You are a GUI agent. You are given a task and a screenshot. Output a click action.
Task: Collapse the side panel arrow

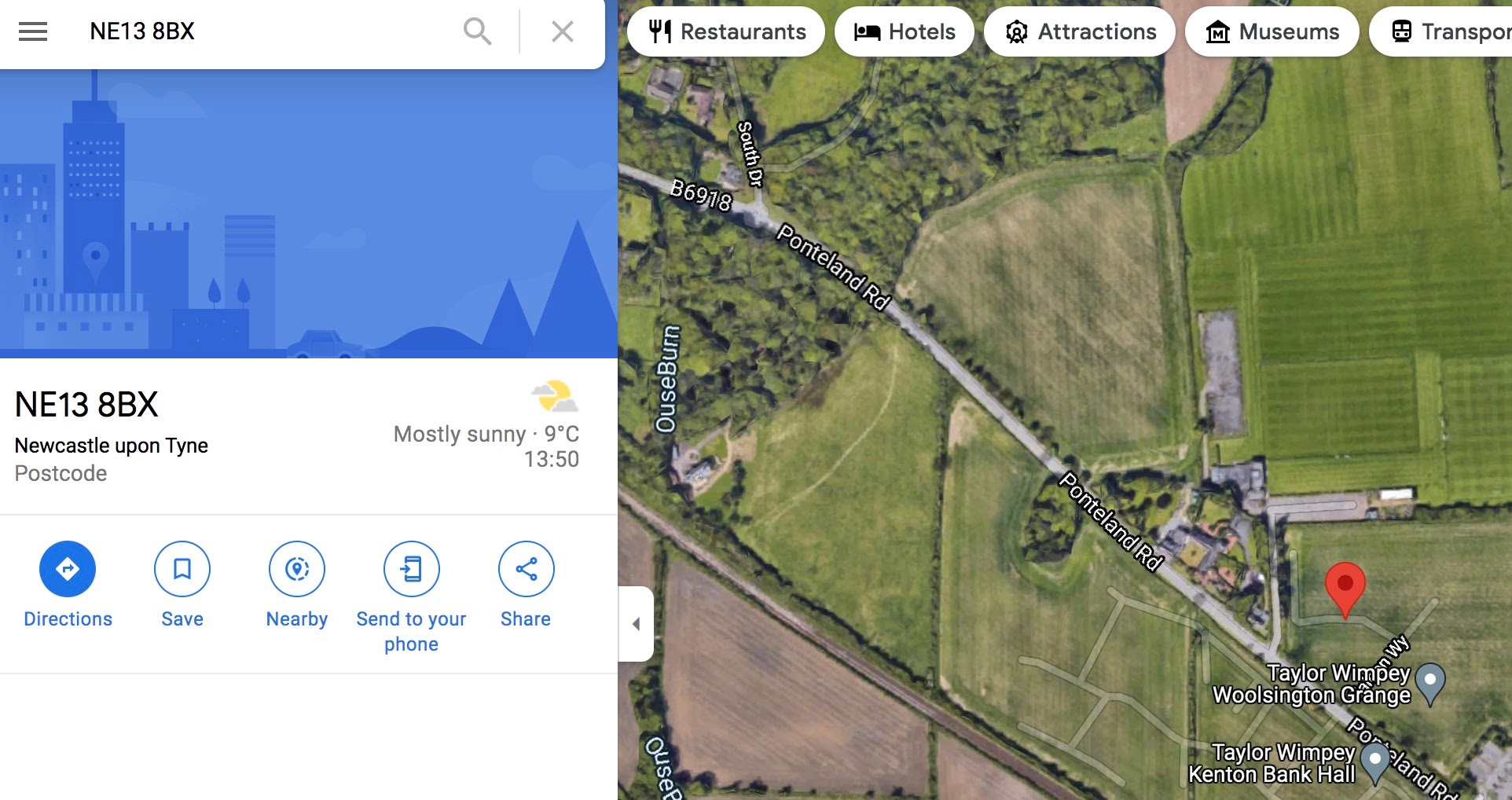(x=637, y=624)
